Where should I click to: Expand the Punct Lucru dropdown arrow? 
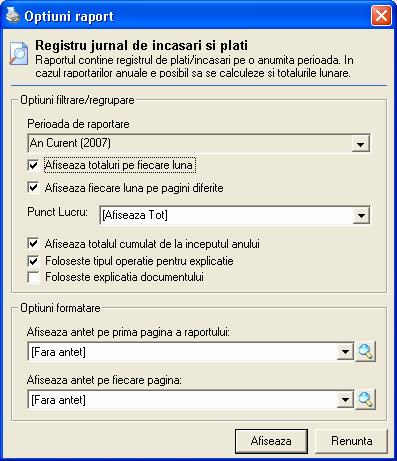tap(361, 215)
